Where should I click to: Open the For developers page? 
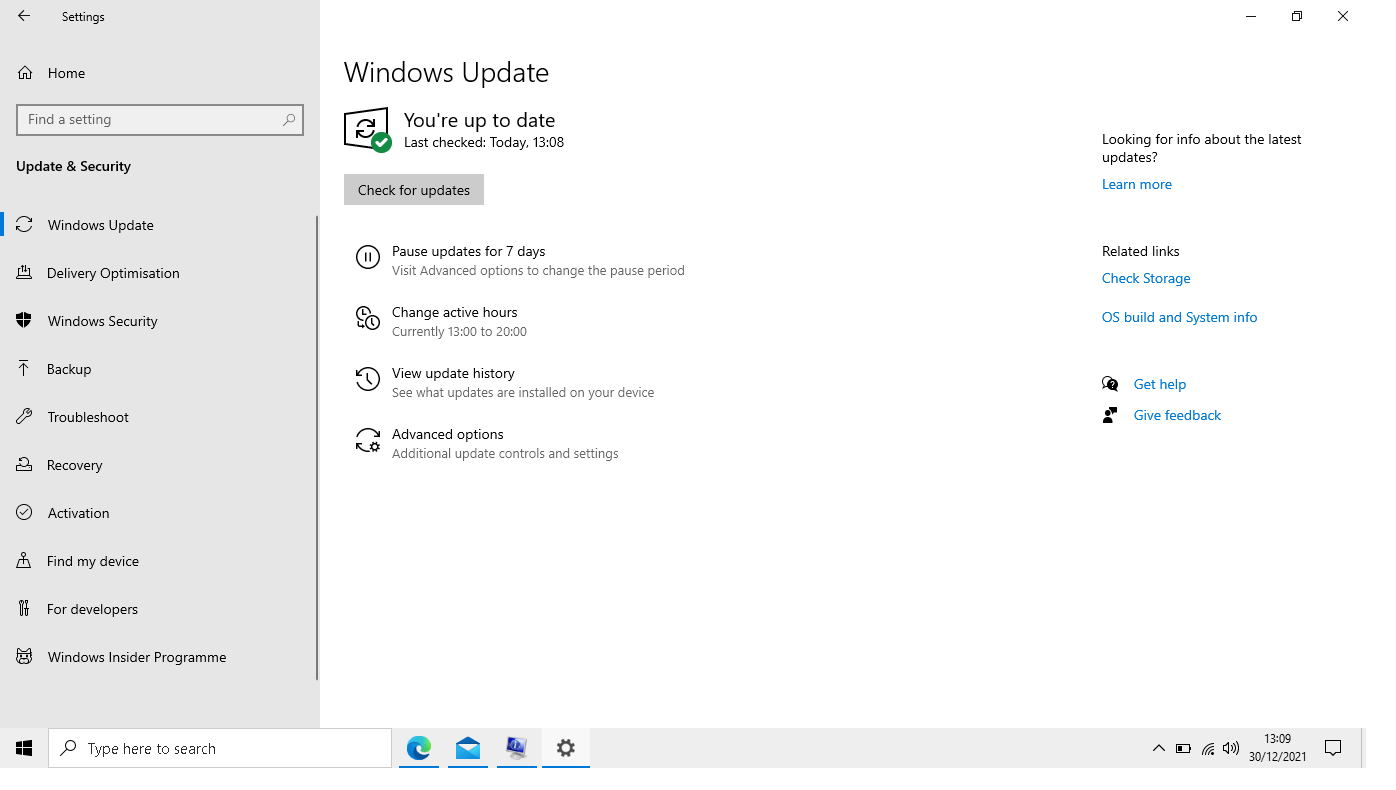coord(93,609)
